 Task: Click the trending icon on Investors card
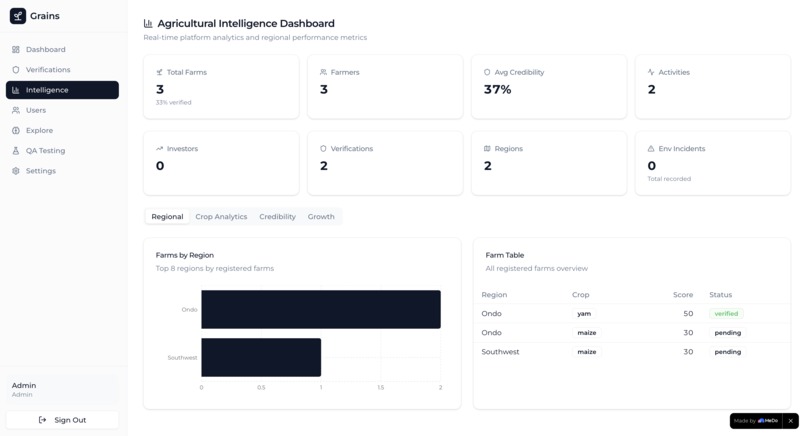click(x=159, y=149)
